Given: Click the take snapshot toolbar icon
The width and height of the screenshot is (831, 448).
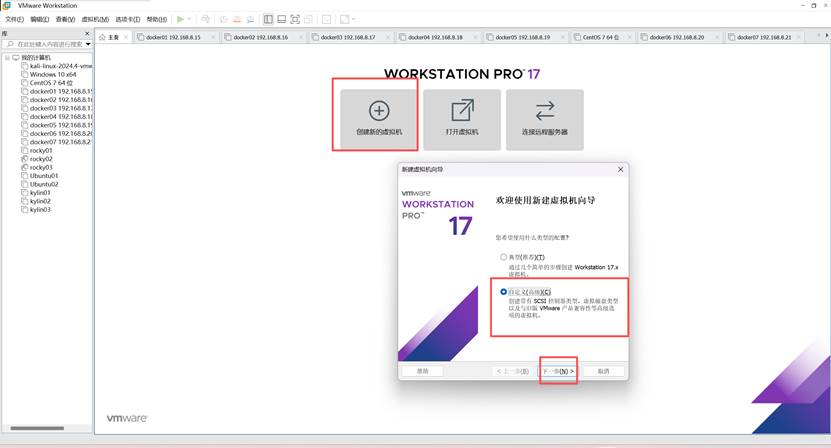Looking at the screenshot, I should pyautogui.click(x=224, y=19).
